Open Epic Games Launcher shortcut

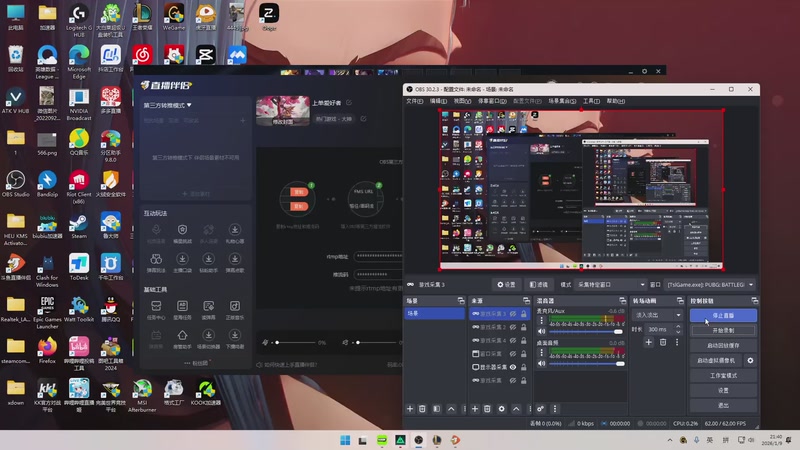pyautogui.click(x=47, y=312)
